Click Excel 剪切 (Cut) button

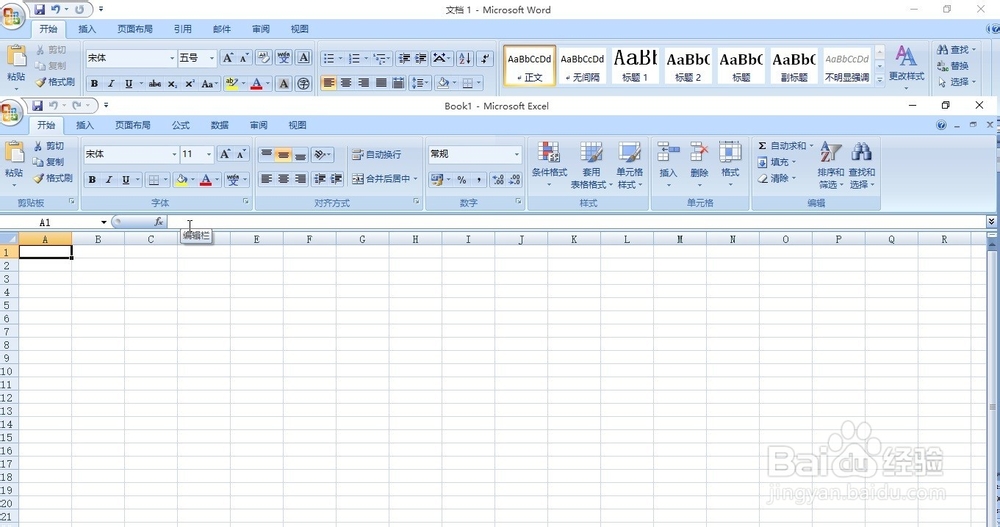click(49, 146)
